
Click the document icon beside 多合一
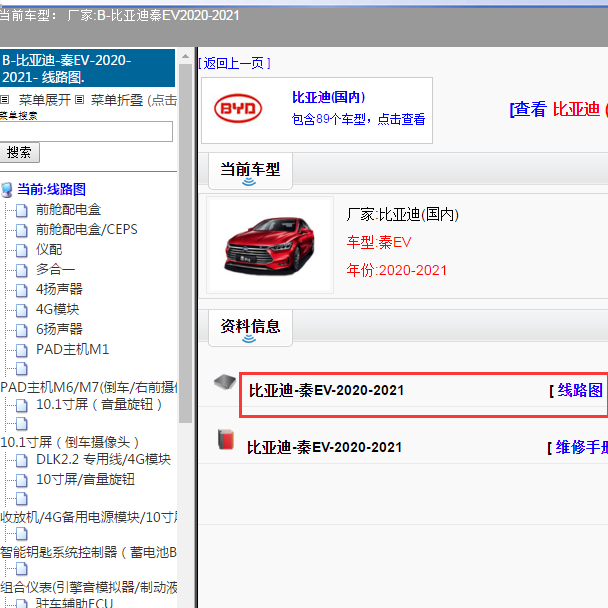pyautogui.click(x=22, y=270)
